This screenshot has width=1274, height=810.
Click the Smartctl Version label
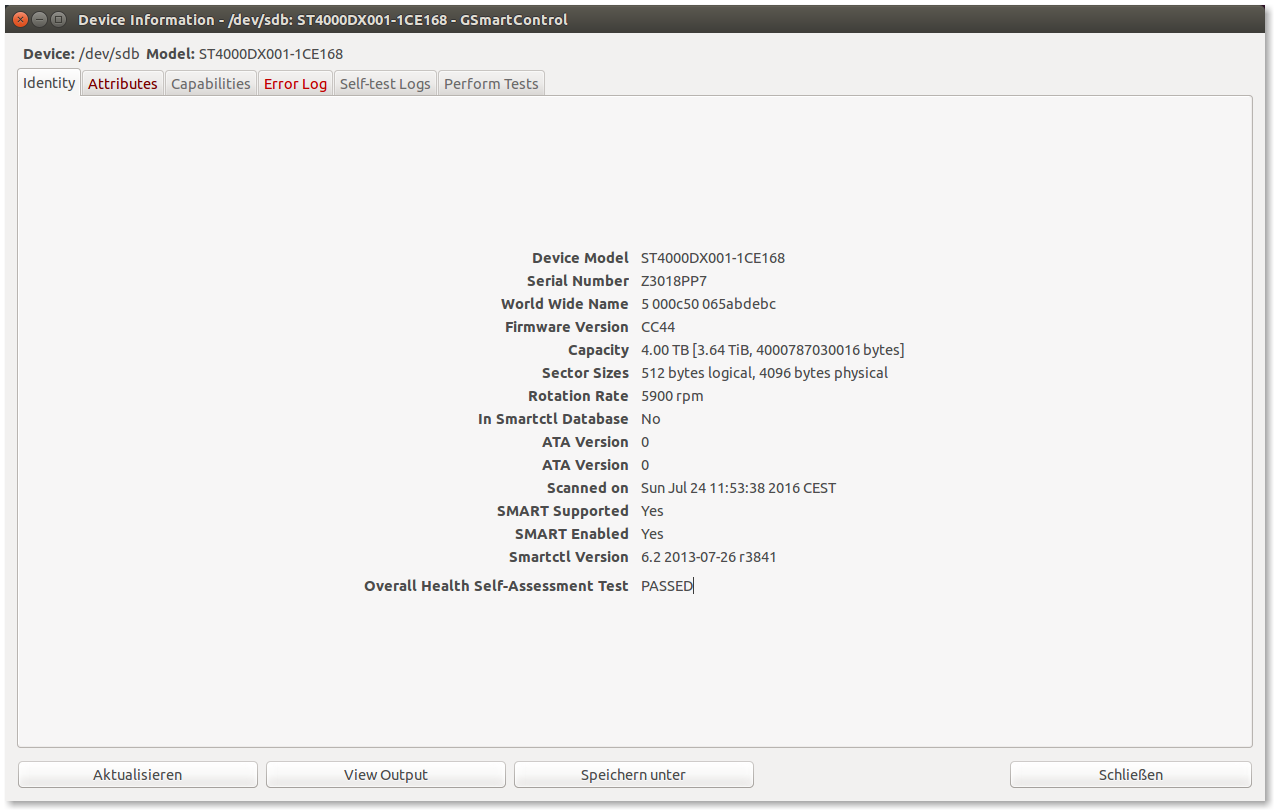point(569,557)
